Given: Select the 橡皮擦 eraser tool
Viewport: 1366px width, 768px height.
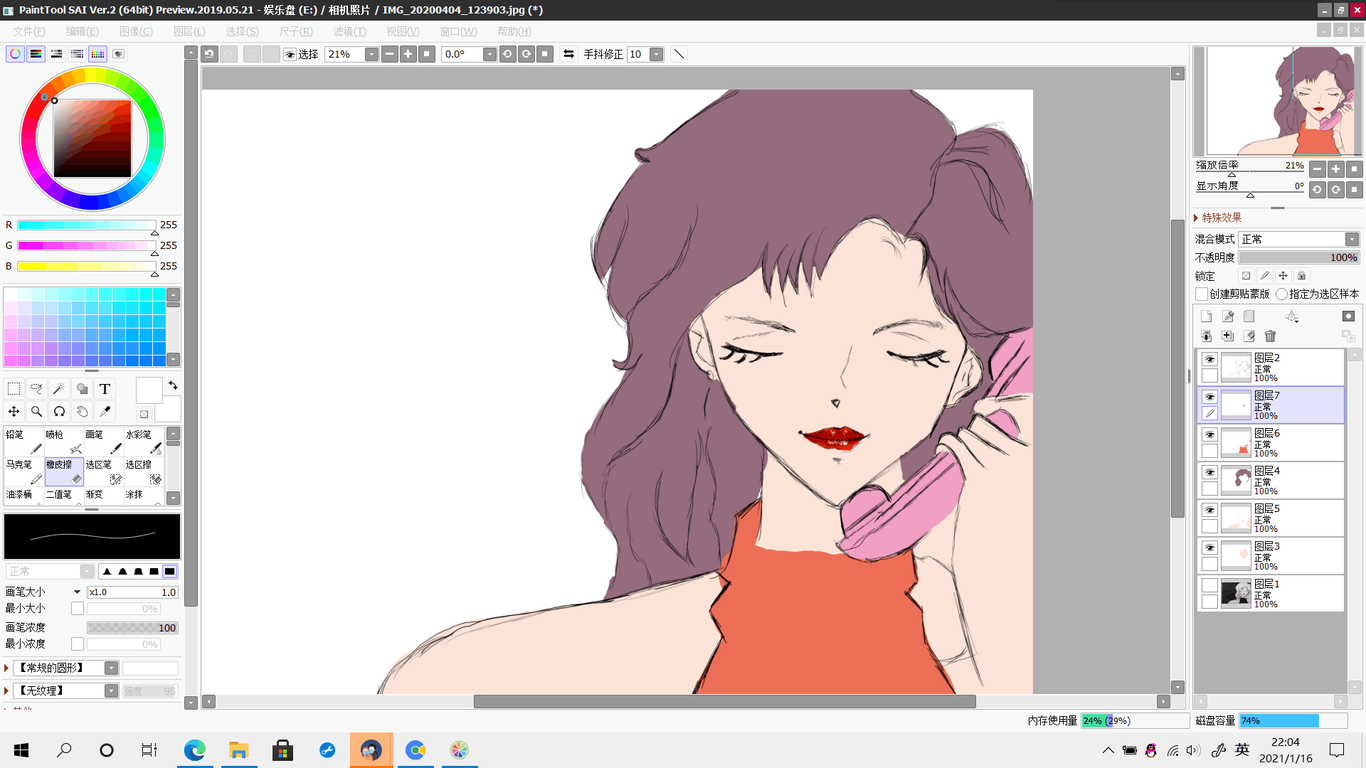Looking at the screenshot, I should (64, 472).
